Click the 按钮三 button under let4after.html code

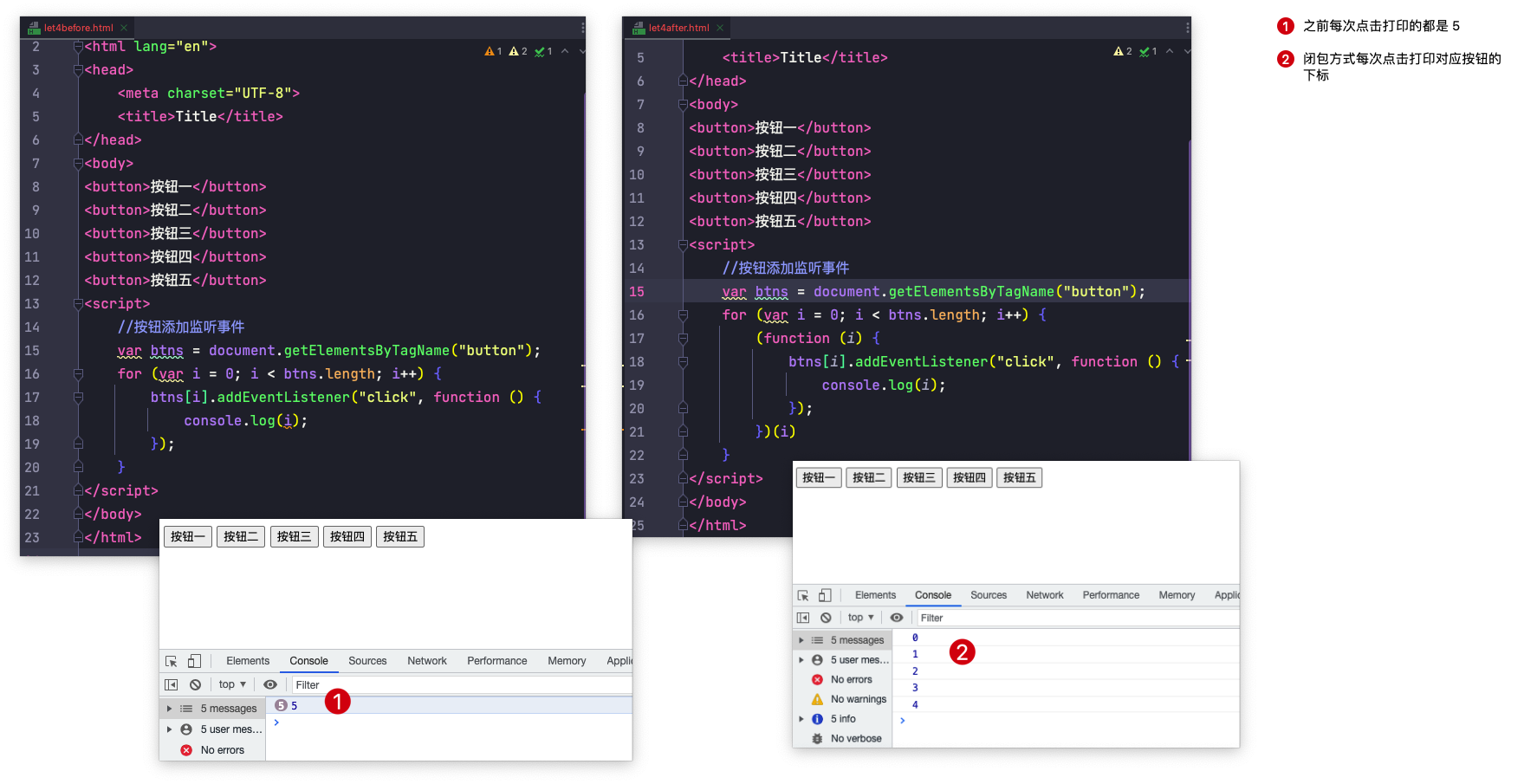click(918, 477)
